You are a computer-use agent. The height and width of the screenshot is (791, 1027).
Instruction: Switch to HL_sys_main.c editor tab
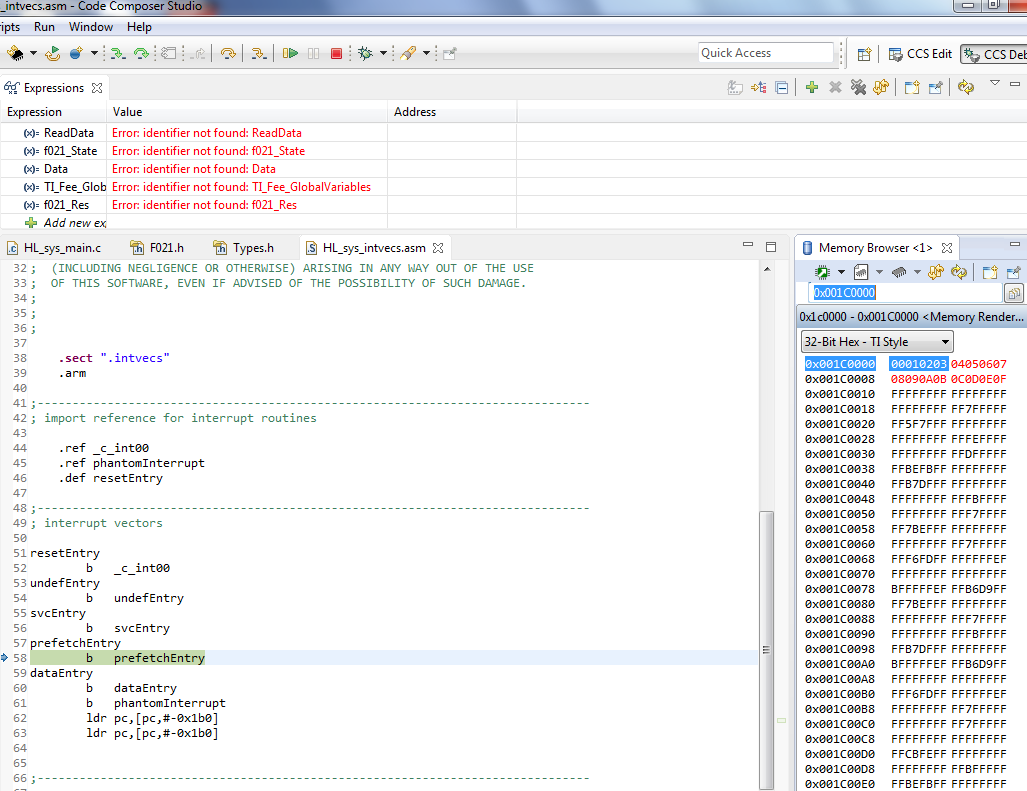54,248
